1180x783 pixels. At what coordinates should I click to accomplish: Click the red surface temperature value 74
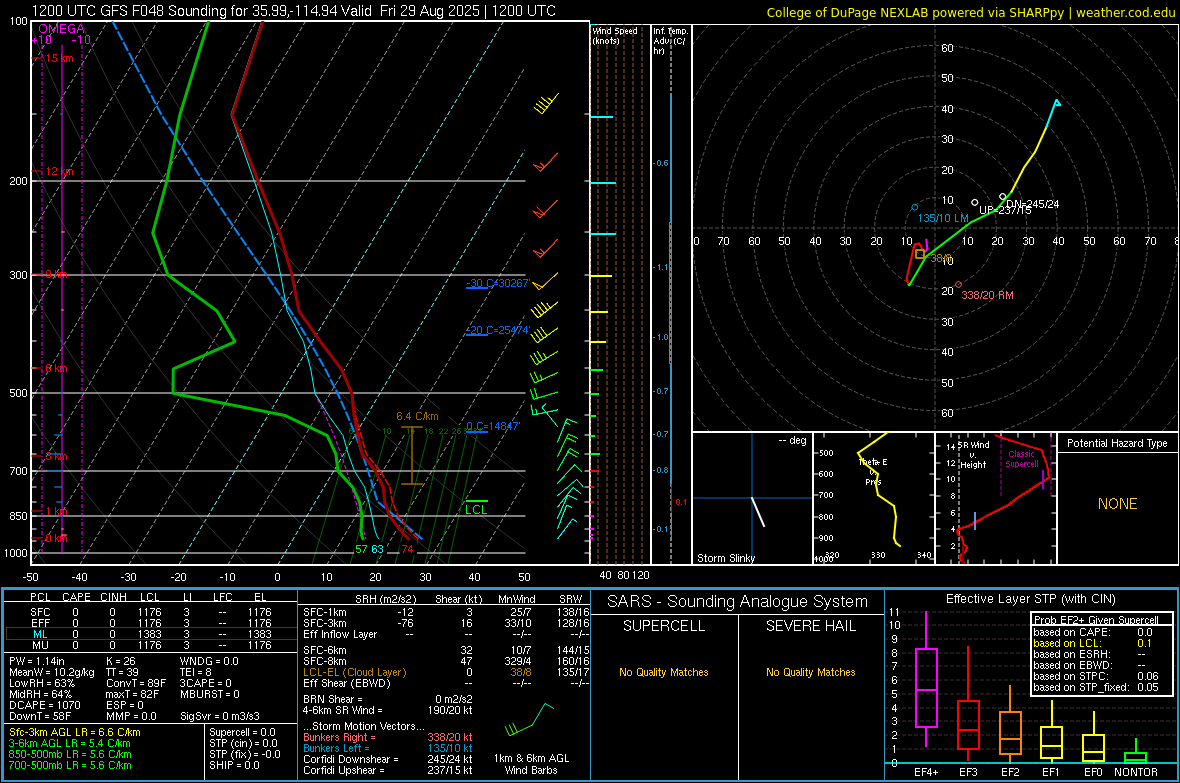pos(407,549)
